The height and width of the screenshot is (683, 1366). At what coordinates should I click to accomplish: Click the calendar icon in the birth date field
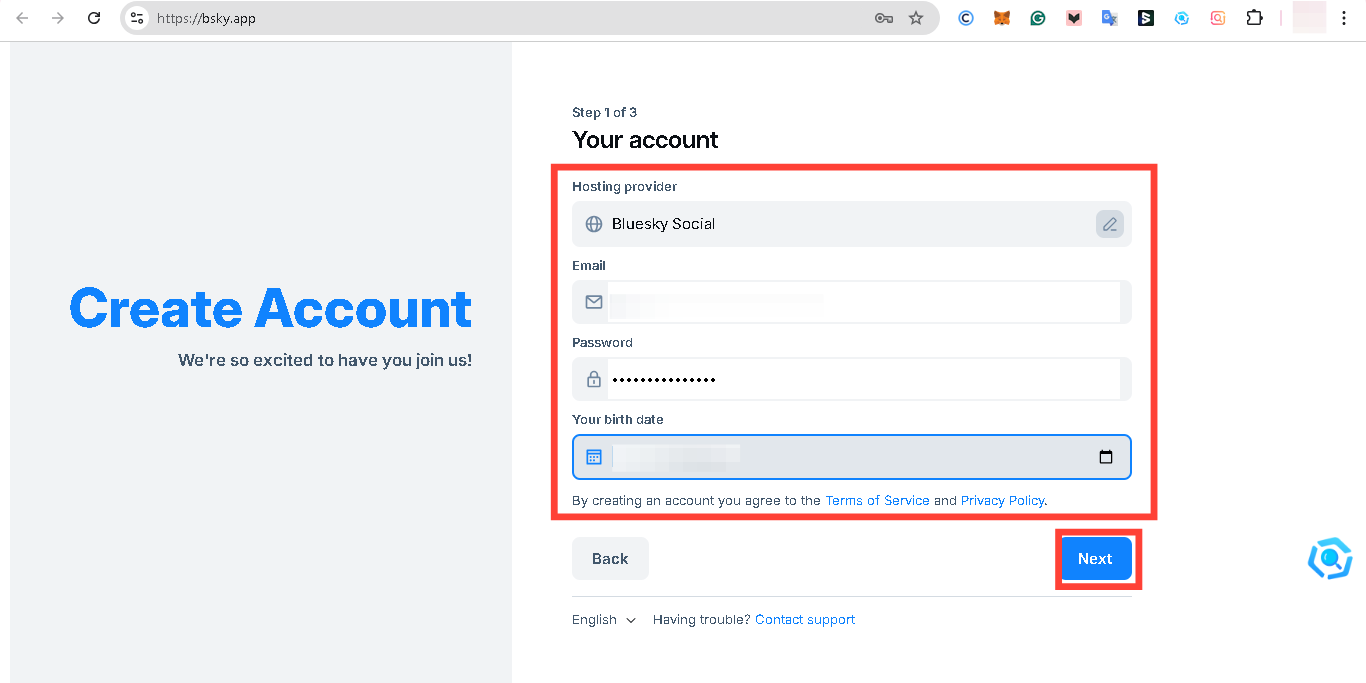(x=593, y=456)
